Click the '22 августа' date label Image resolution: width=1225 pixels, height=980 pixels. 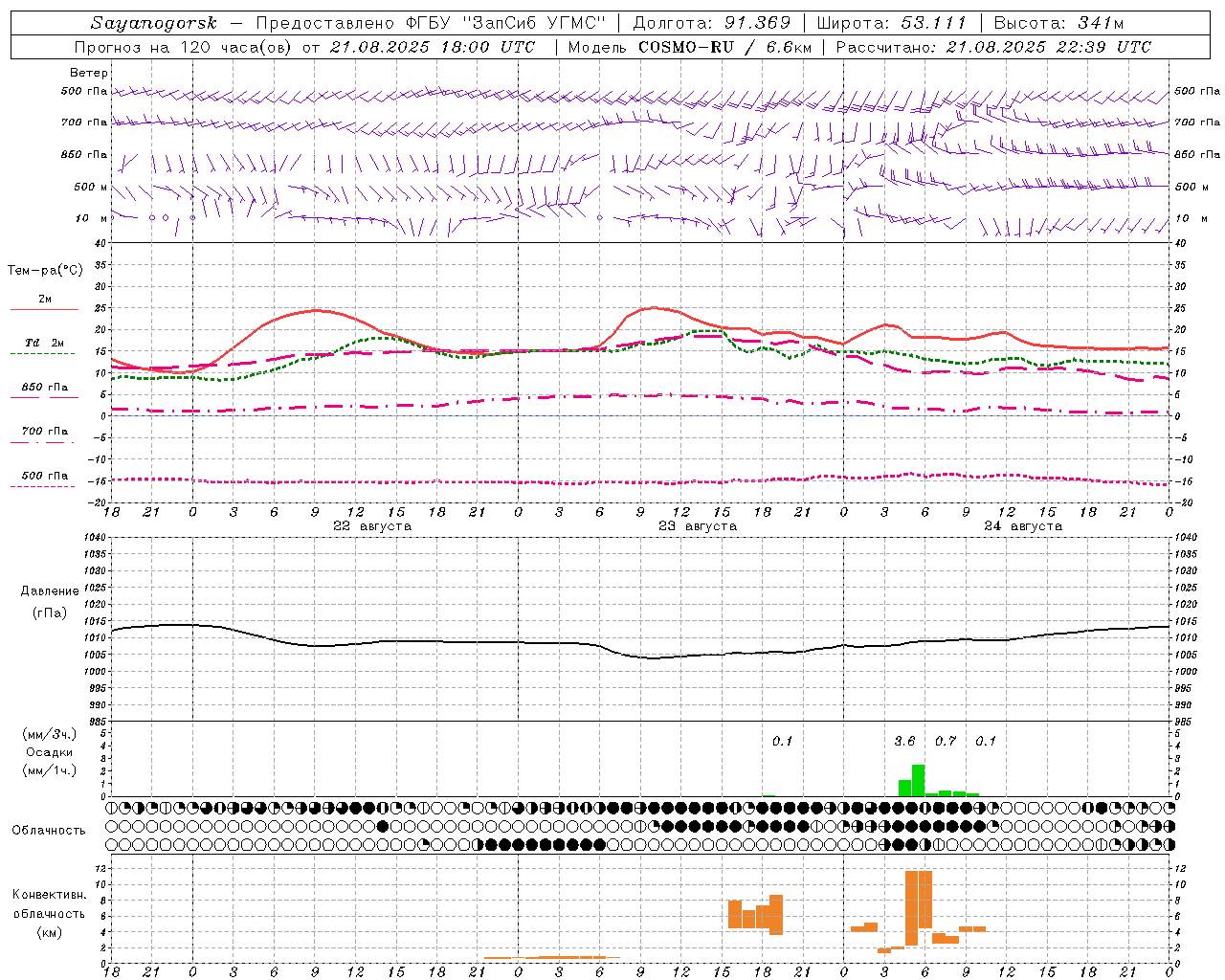[371, 525]
